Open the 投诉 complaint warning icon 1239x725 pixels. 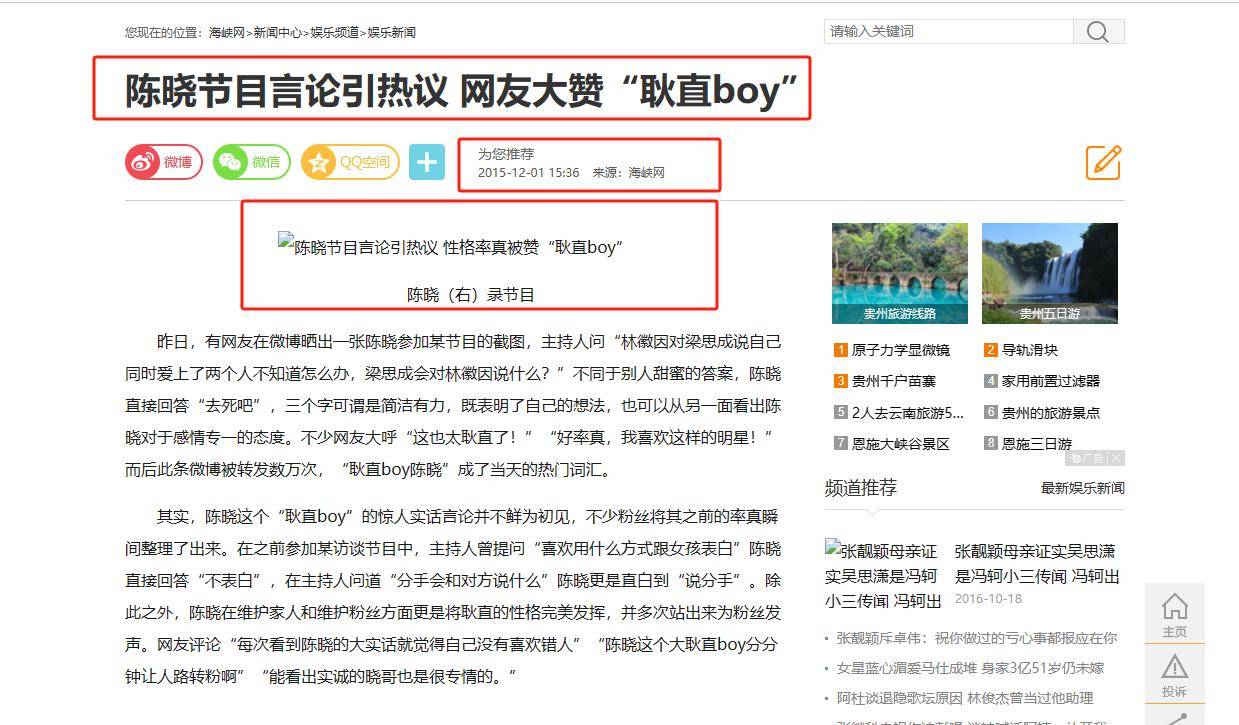coord(1174,674)
